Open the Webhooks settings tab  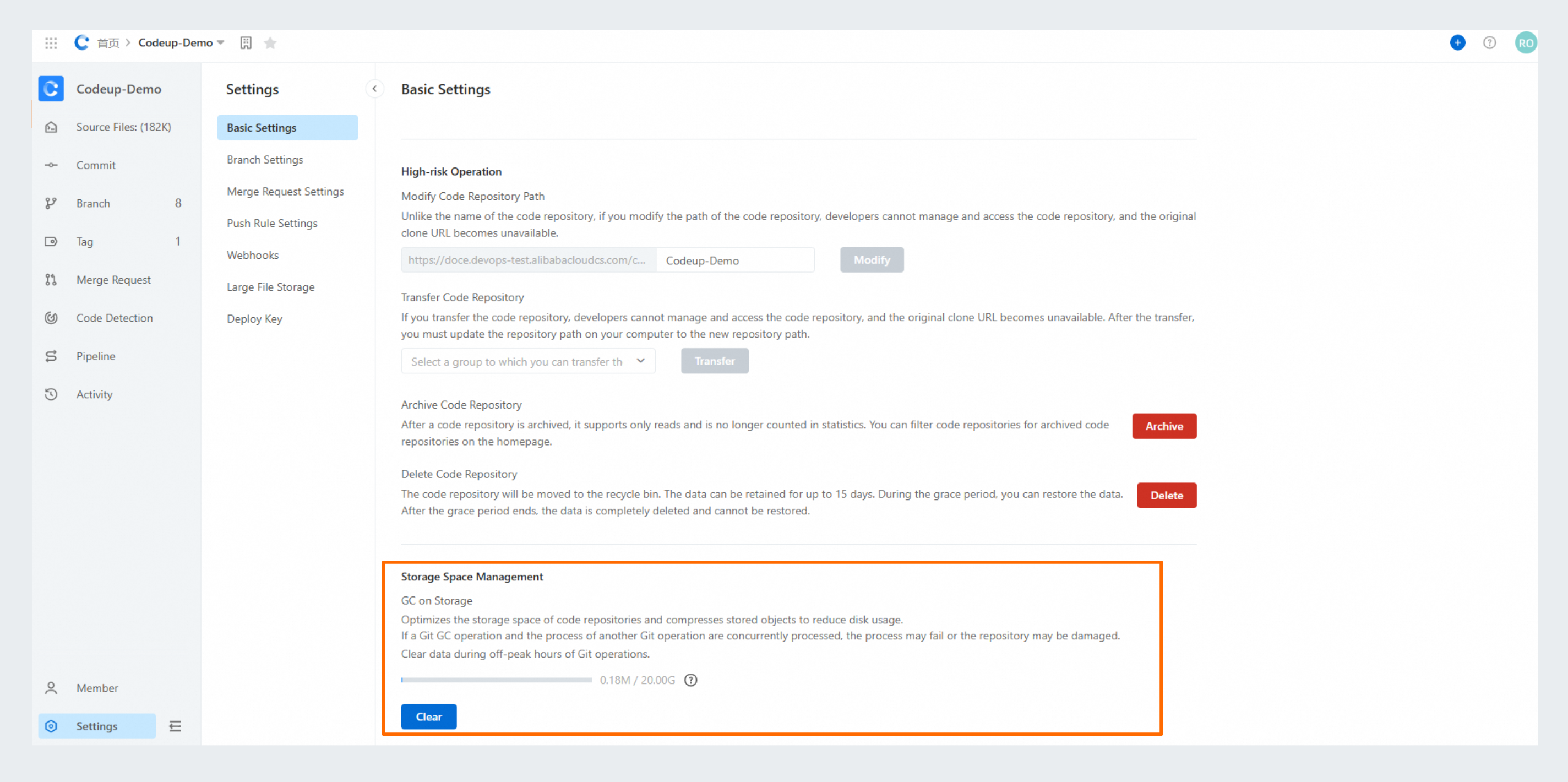[253, 255]
